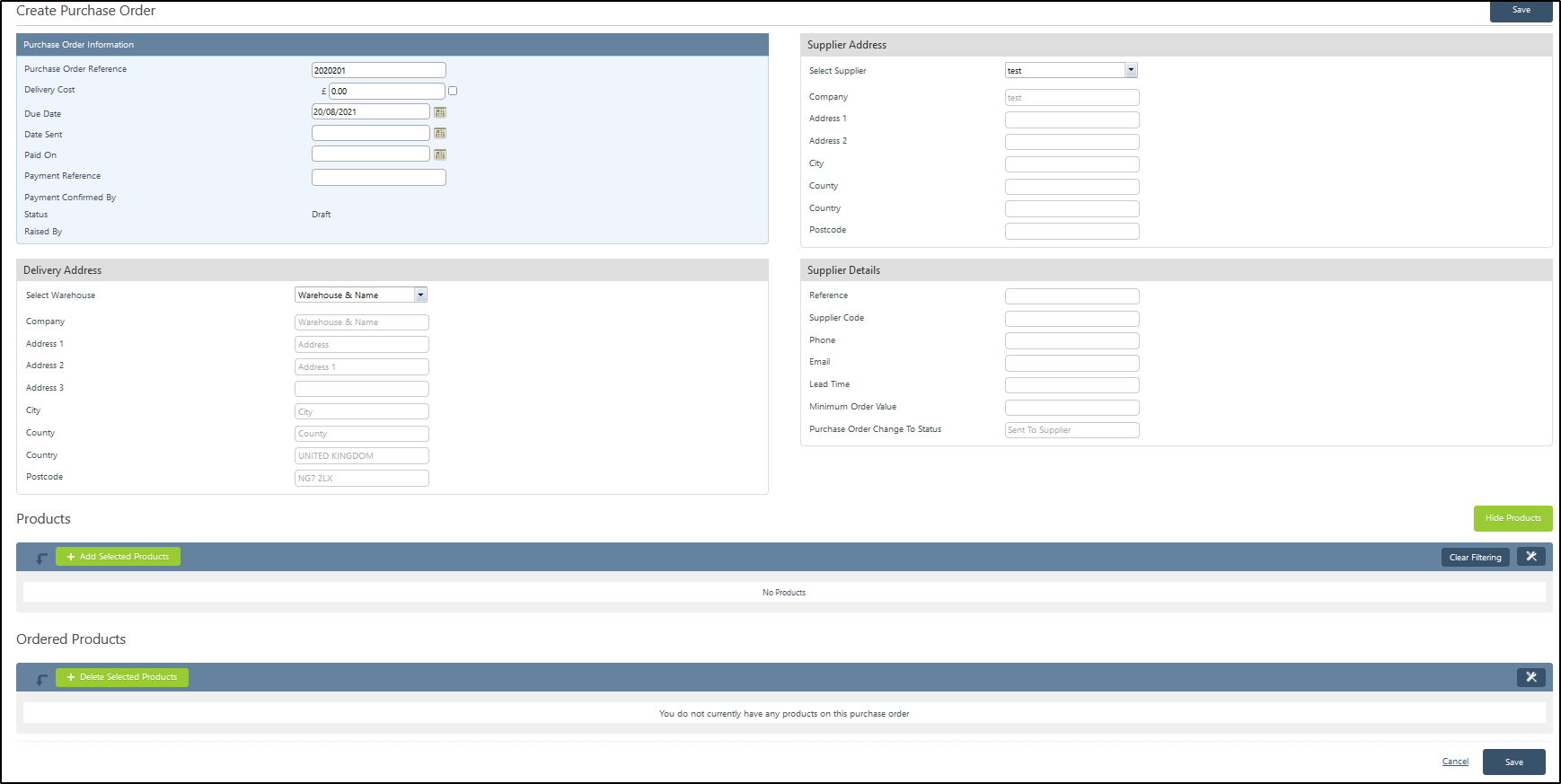Open the Paid On calendar picker
The width and height of the screenshot is (1561, 784).
point(440,154)
